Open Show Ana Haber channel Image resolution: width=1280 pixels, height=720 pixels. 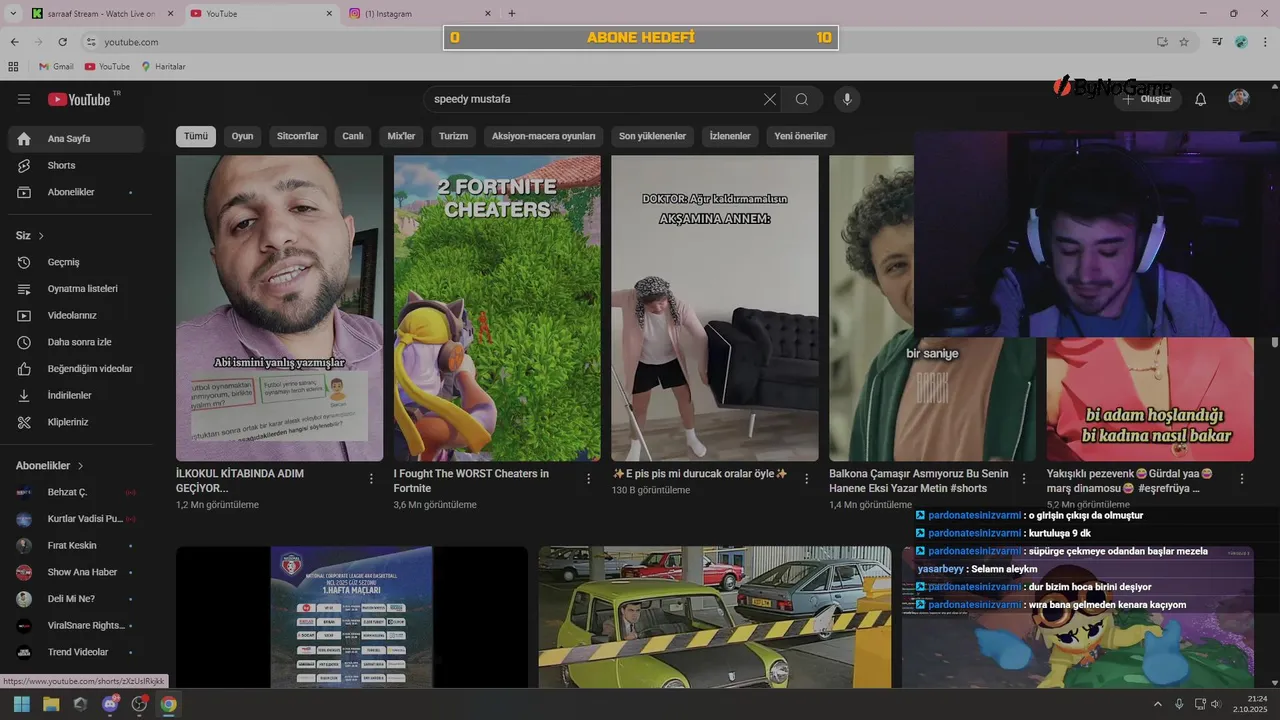(x=76, y=572)
